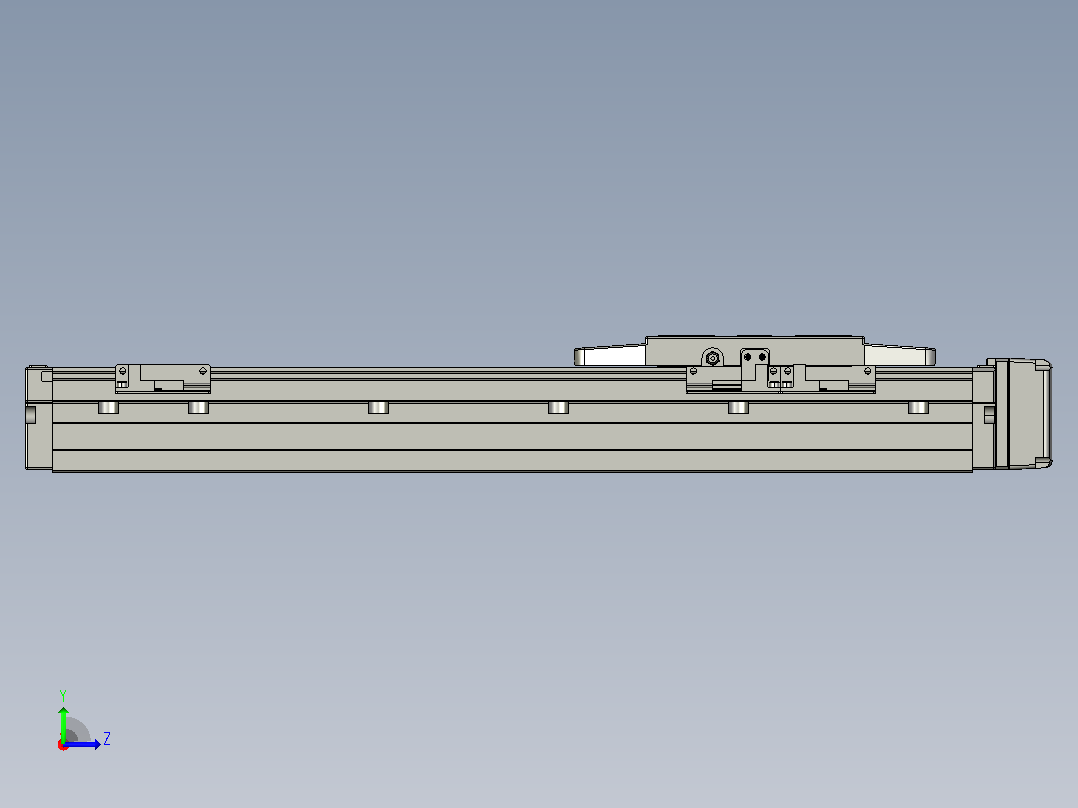Click the blue Z axis arrow of the triad
Image resolution: width=1078 pixels, height=808 pixels.
[82, 744]
